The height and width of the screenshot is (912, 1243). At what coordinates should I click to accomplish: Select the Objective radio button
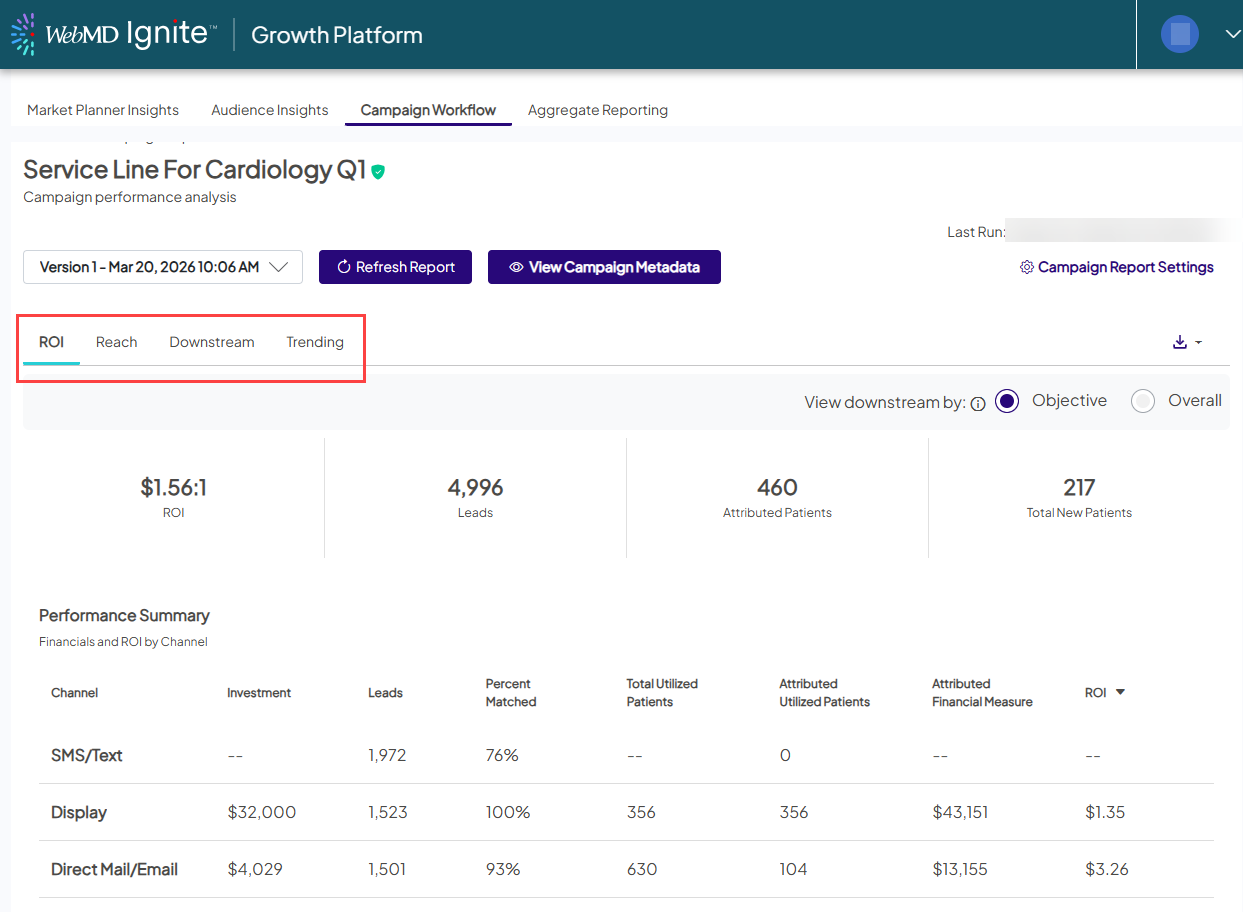pyautogui.click(x=1007, y=401)
